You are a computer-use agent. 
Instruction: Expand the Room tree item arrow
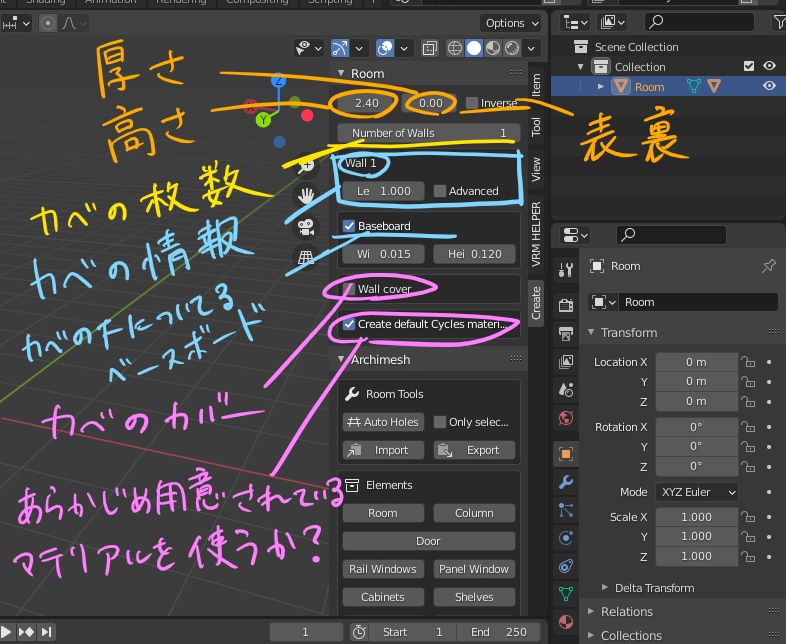coord(601,86)
